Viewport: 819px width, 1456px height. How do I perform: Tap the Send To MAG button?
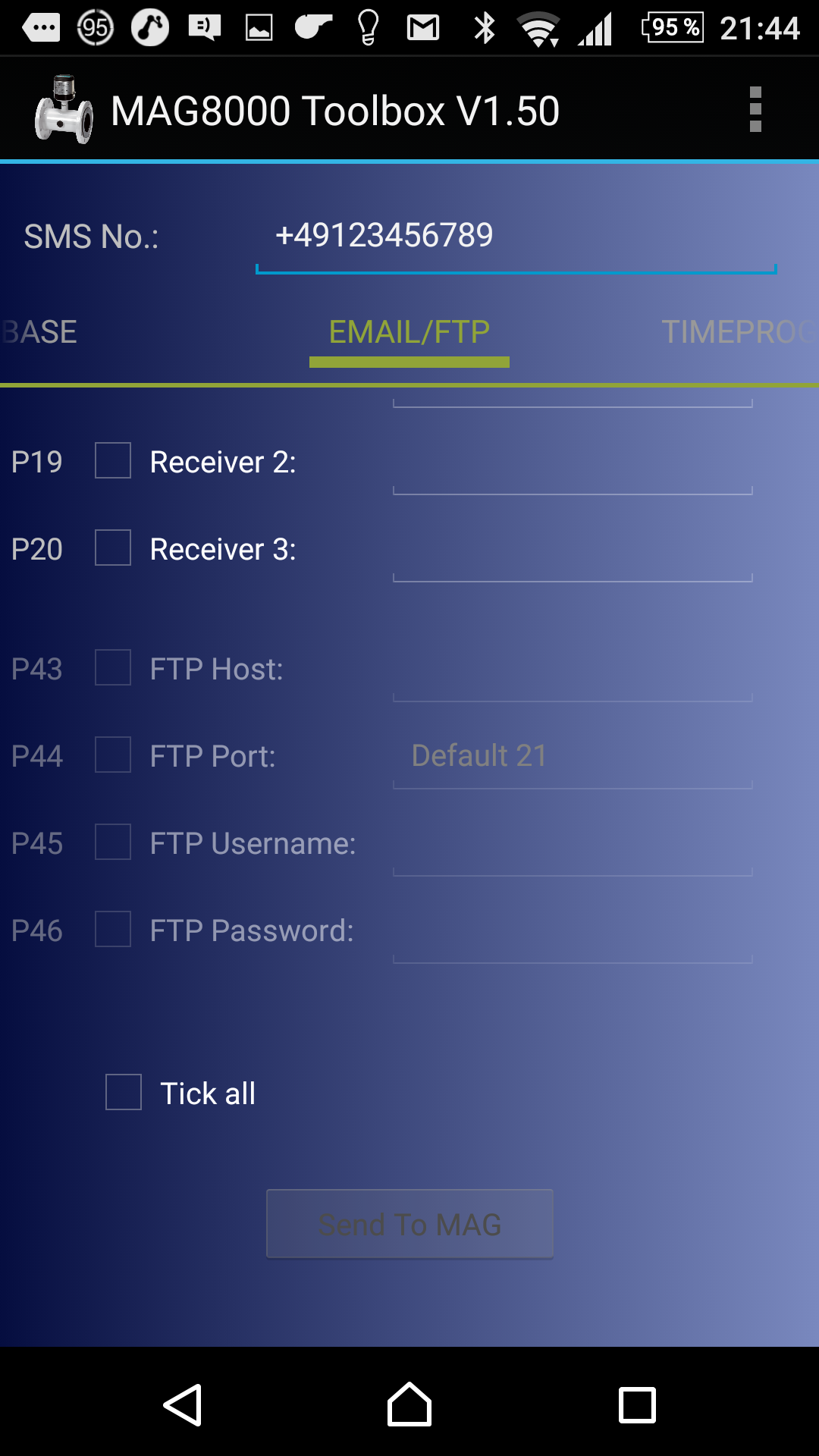coord(409,1224)
